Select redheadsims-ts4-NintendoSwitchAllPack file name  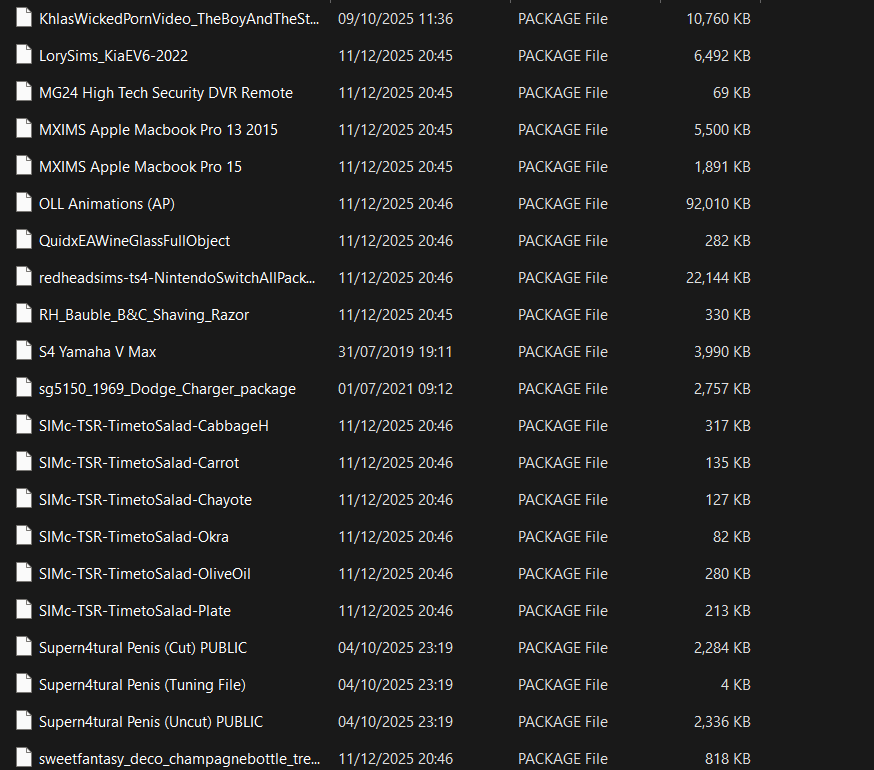pos(177,278)
